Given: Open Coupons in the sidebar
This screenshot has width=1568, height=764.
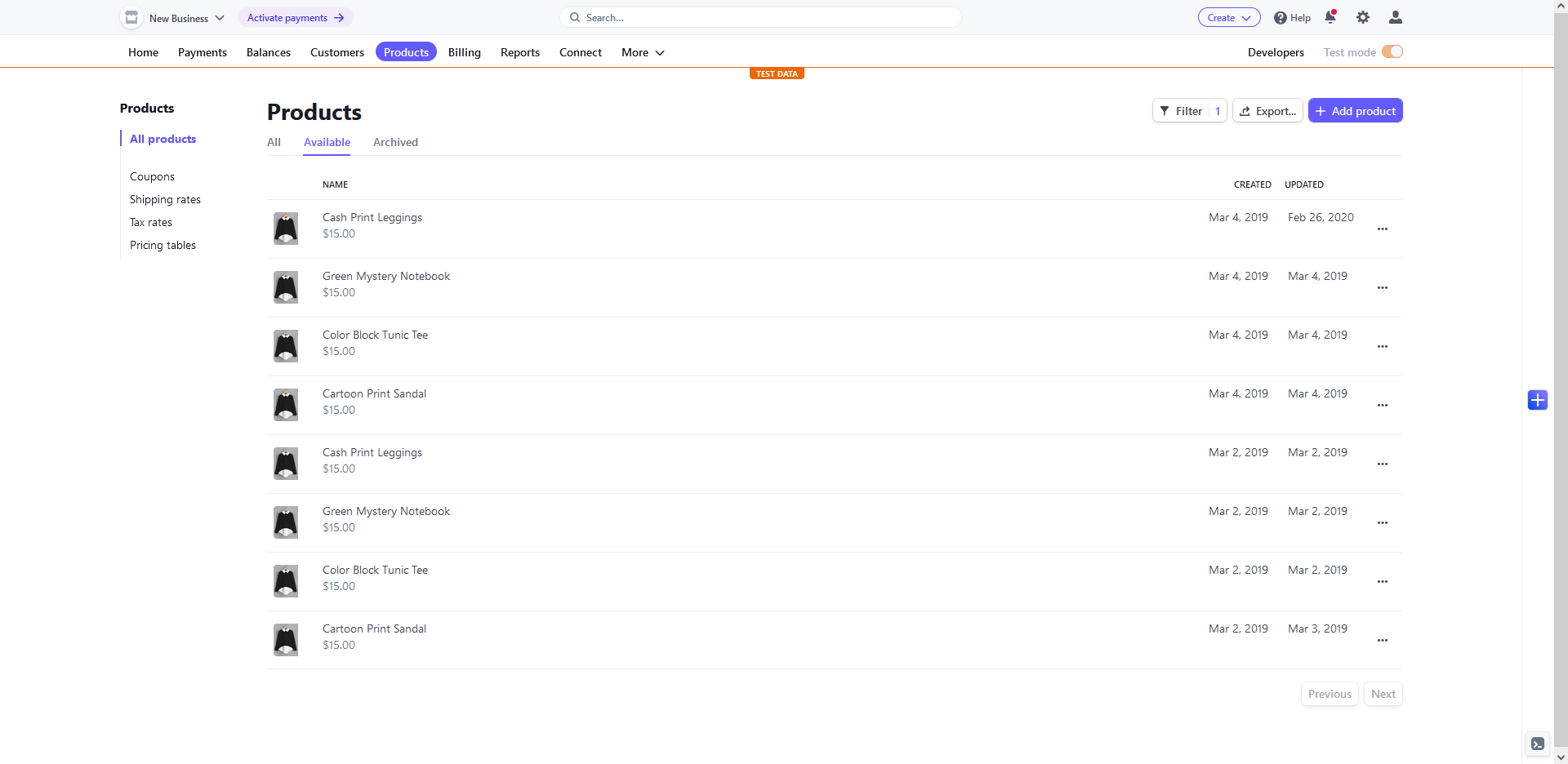Looking at the screenshot, I should (x=152, y=176).
